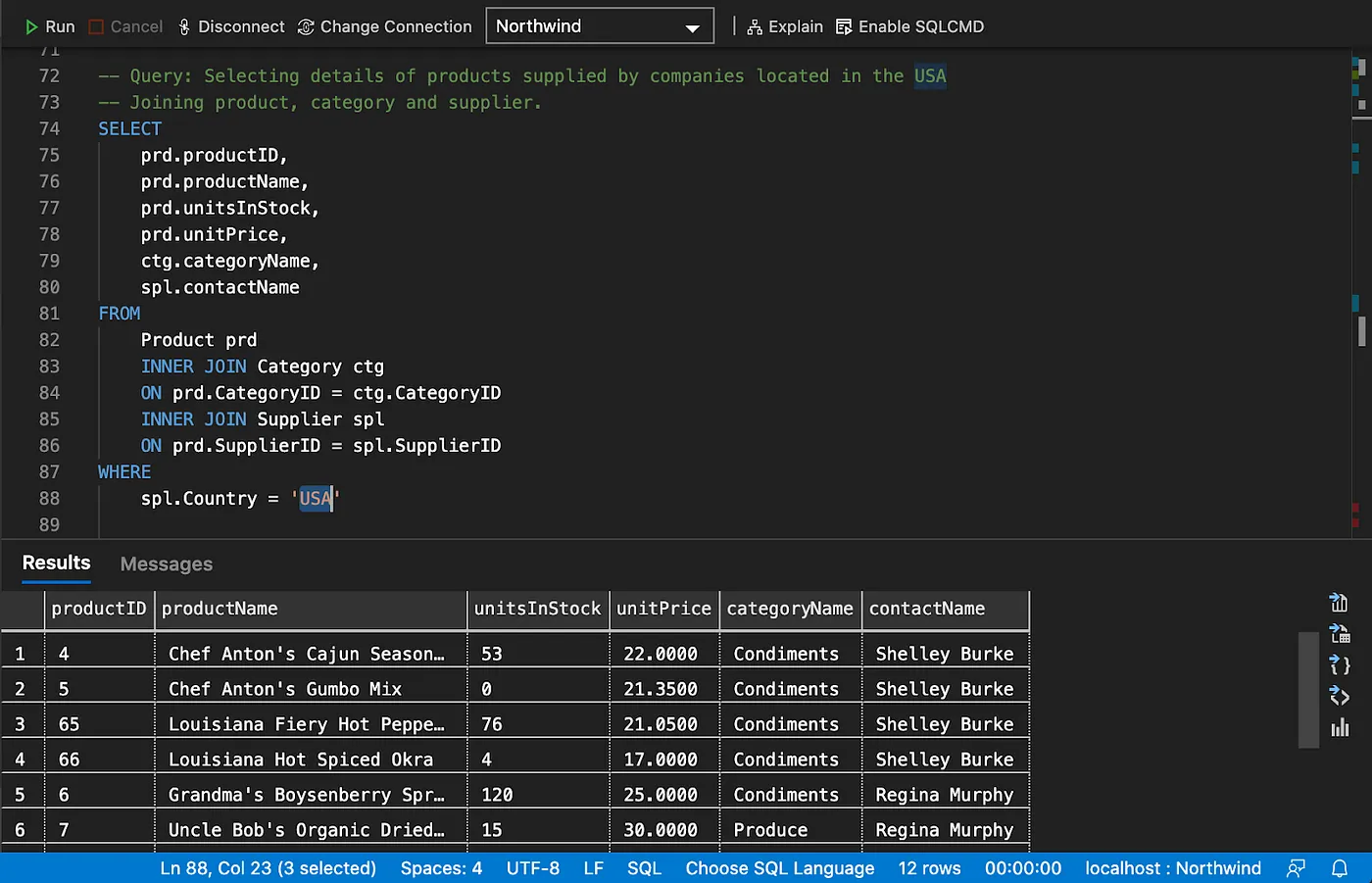
Task: Click SQL language mode in status bar
Action: pyautogui.click(x=644, y=868)
